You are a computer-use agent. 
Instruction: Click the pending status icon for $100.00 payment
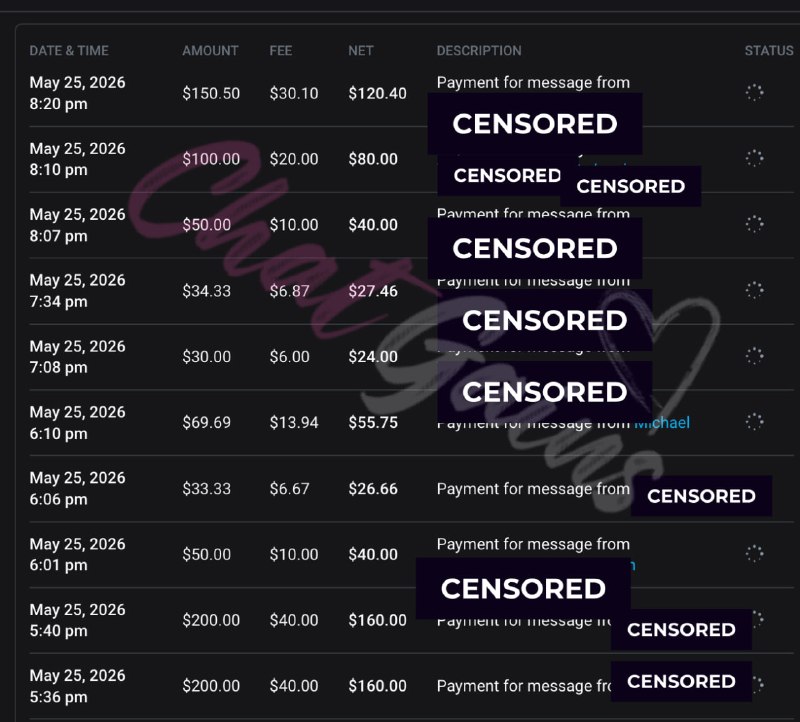(755, 158)
